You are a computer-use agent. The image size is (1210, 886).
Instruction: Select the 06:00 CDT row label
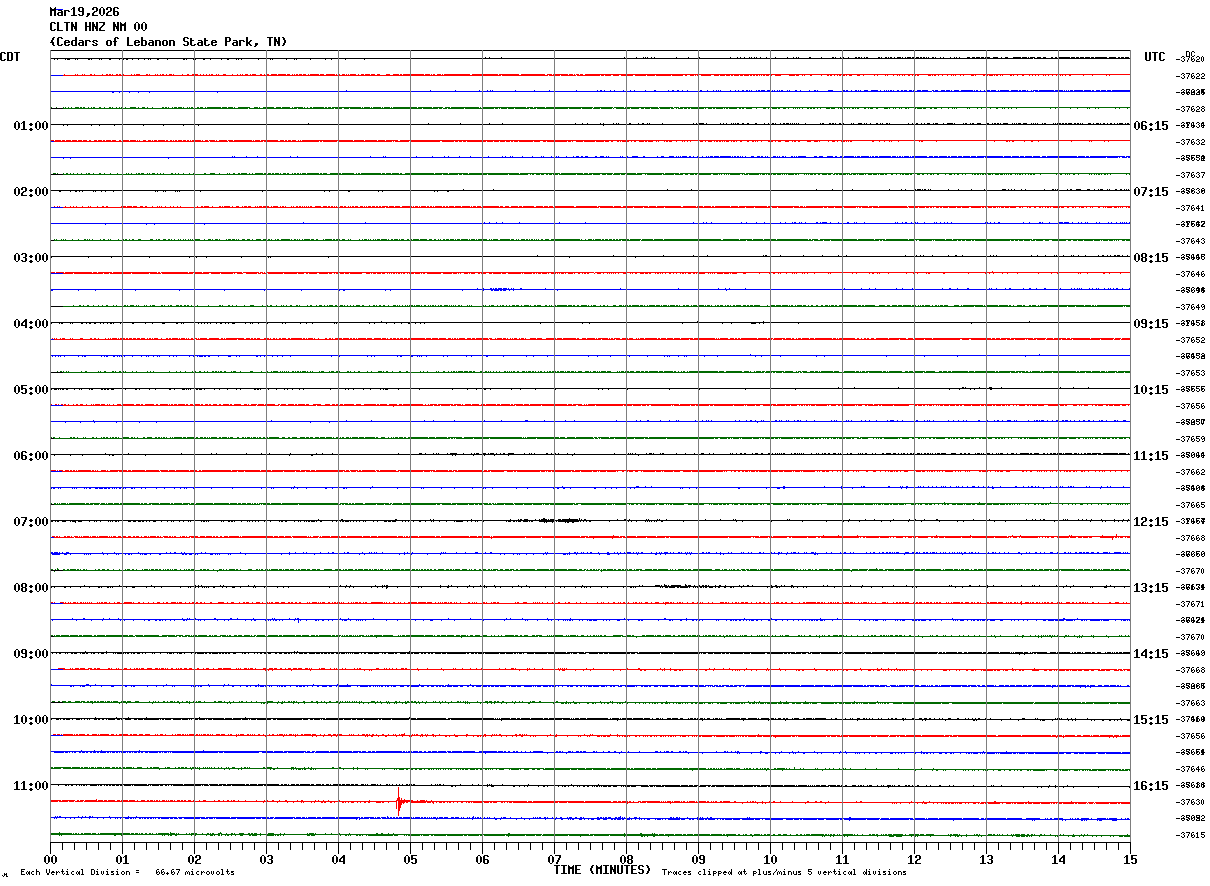click(x=31, y=456)
